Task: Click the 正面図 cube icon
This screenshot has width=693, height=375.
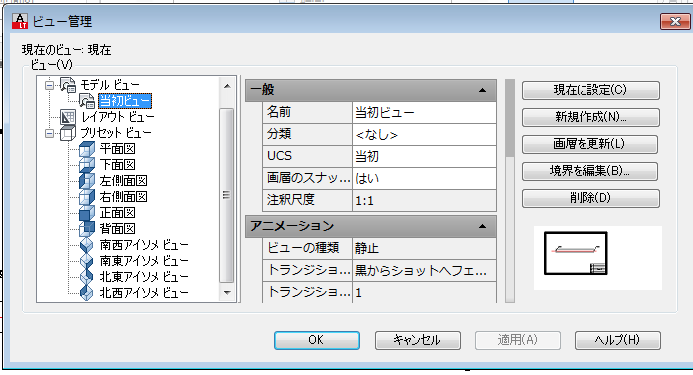Action: 87,213
